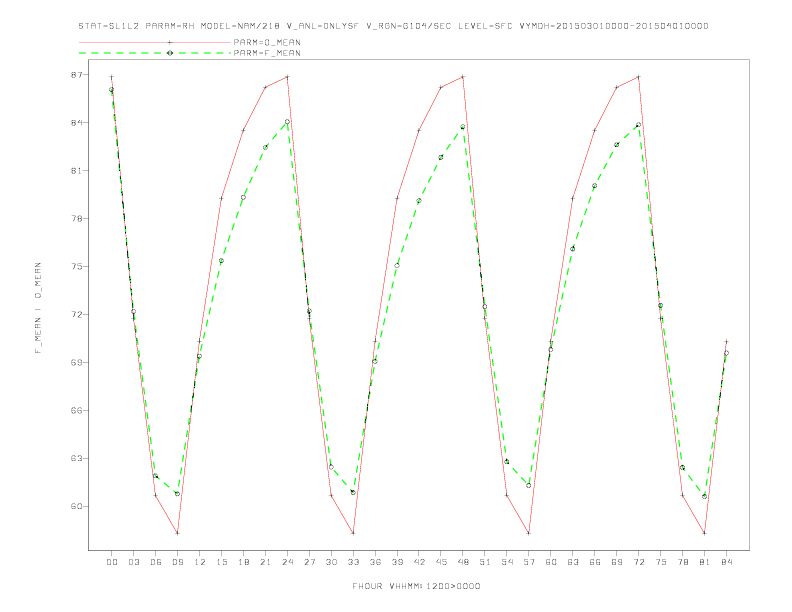Click the red O_MEAN peak marker at hour 72
Viewport: 792px width, 612px height.
tap(639, 77)
